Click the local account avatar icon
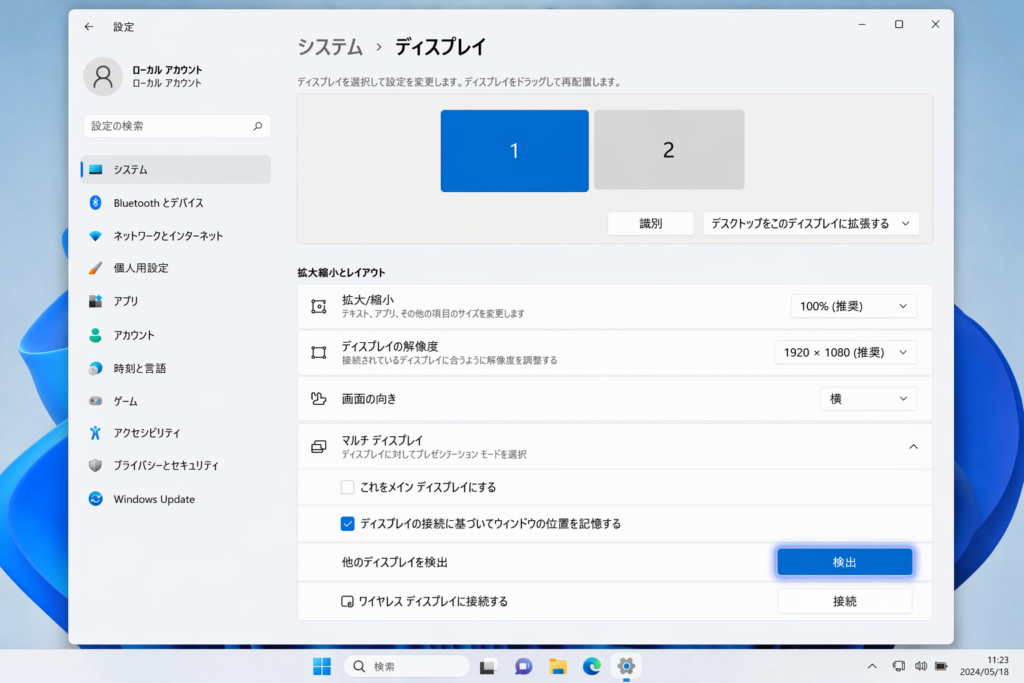The height and width of the screenshot is (683, 1024). tap(103, 76)
